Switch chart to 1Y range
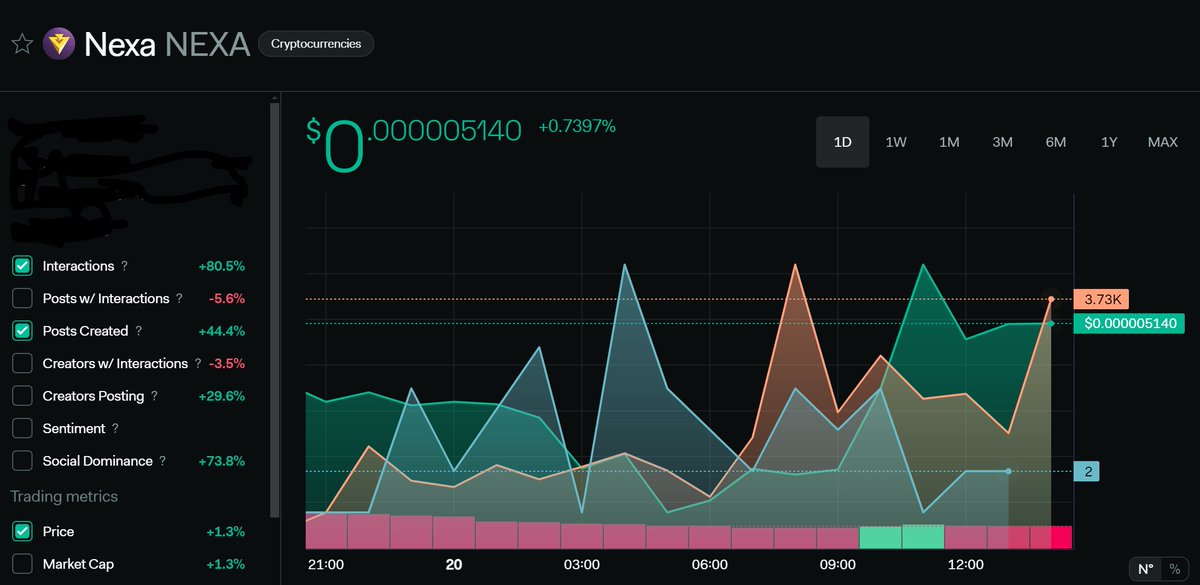 pos(1109,142)
